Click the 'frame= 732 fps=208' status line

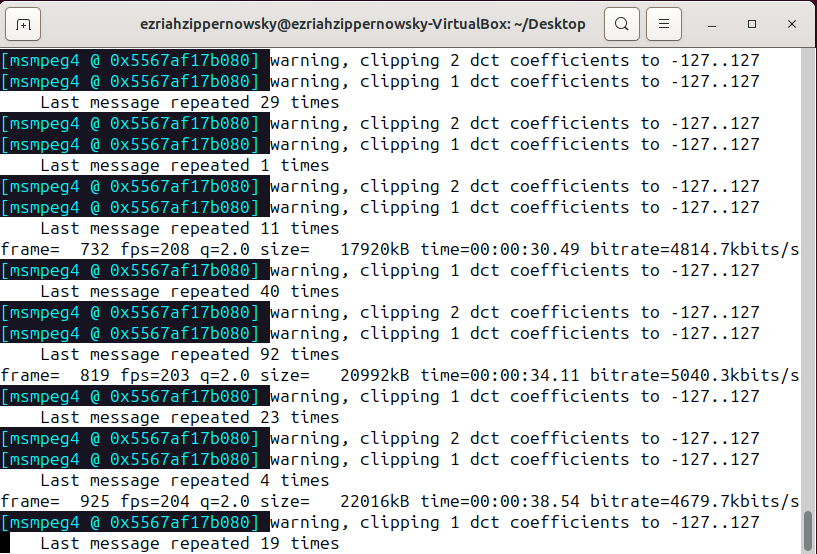tap(400, 249)
